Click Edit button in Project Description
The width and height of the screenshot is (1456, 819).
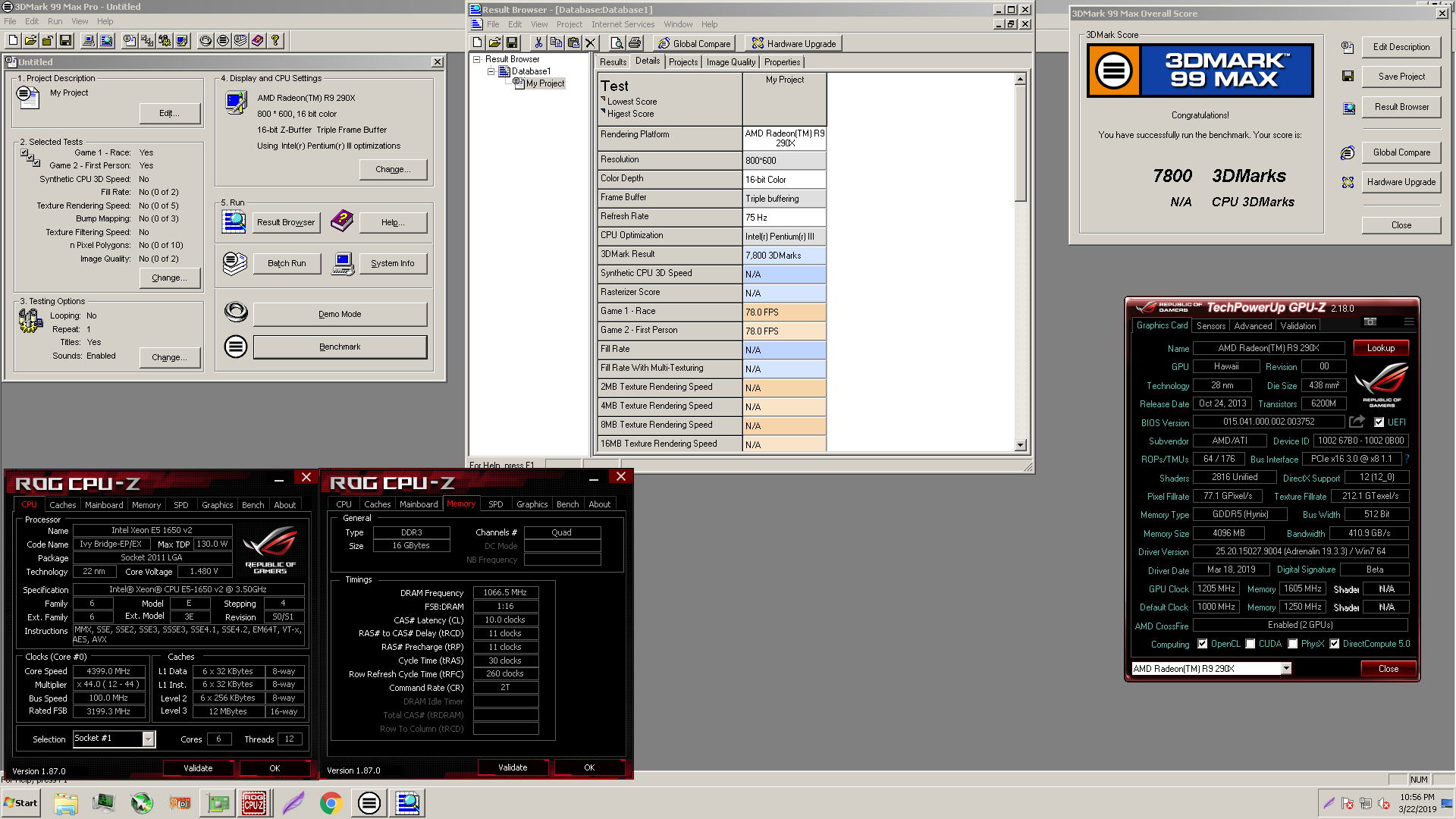pyautogui.click(x=169, y=113)
